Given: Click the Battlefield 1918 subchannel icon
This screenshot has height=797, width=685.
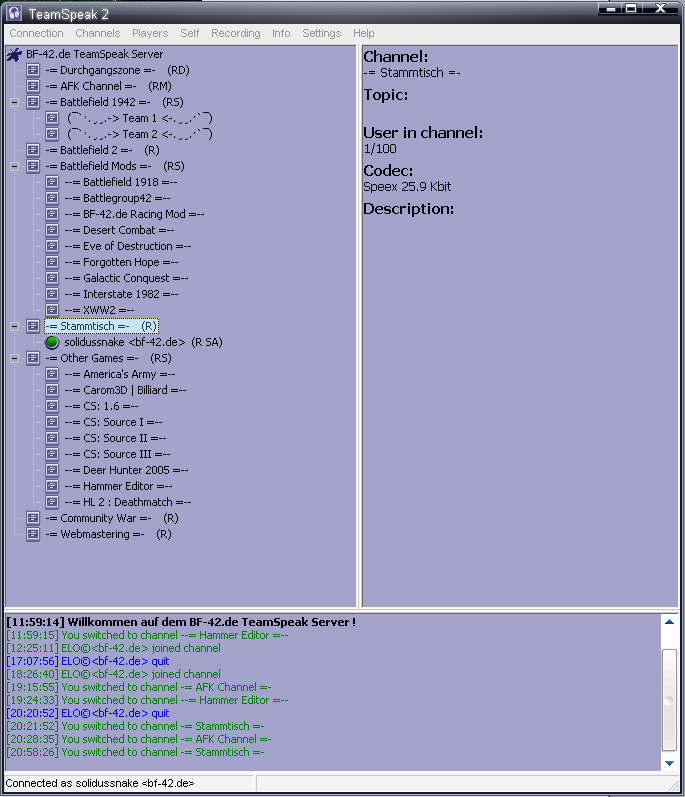Looking at the screenshot, I should point(52,182).
